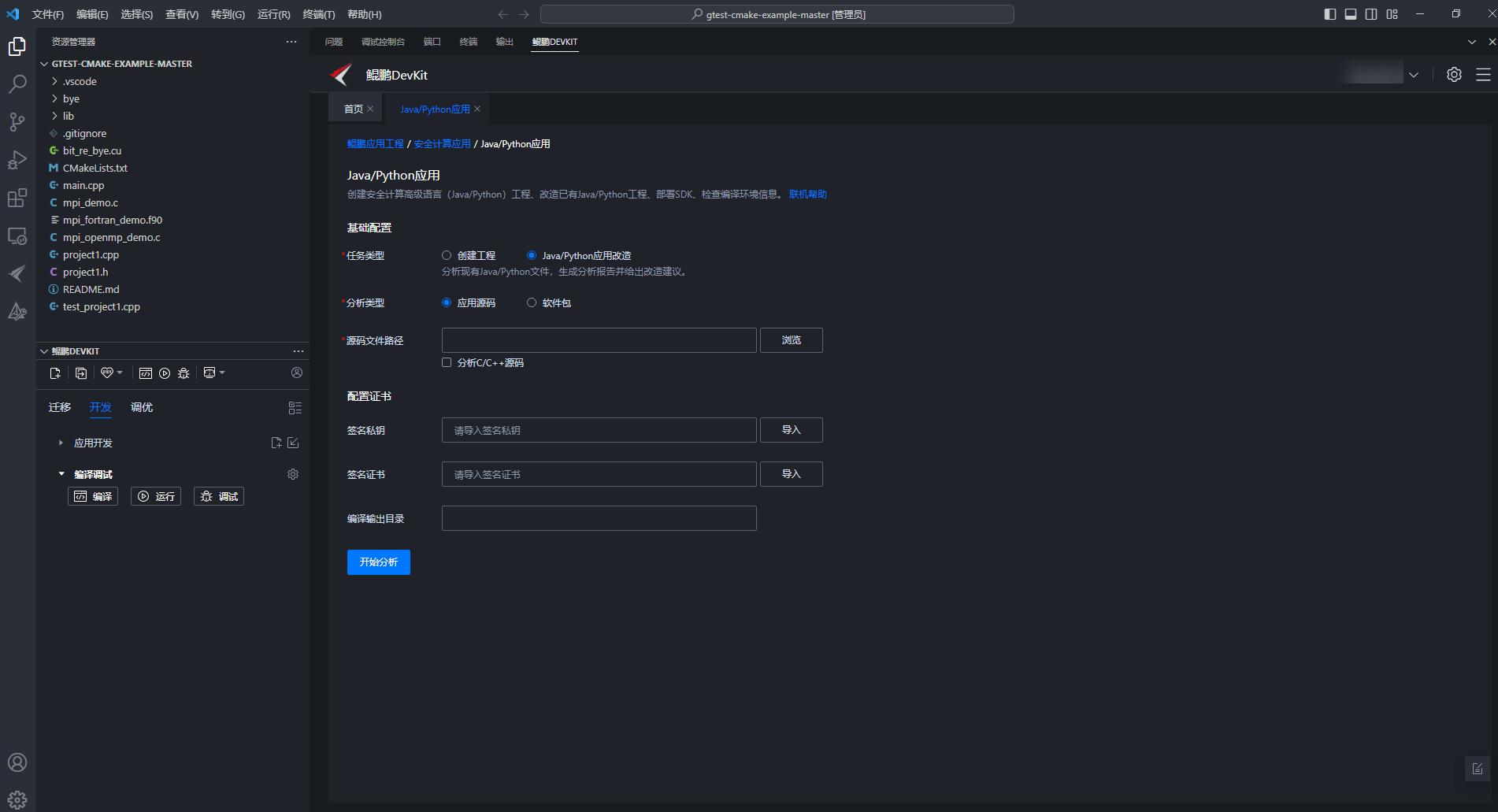This screenshot has height=812, width=1498.
Task: Toggle panel layout icon in title bar
Action: point(1351,14)
